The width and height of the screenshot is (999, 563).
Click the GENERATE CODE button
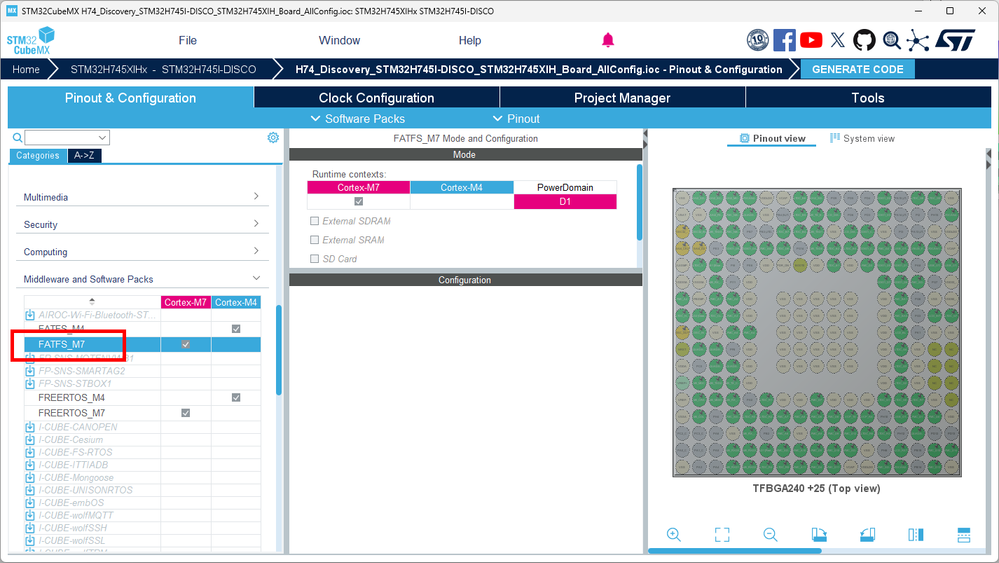tap(858, 69)
